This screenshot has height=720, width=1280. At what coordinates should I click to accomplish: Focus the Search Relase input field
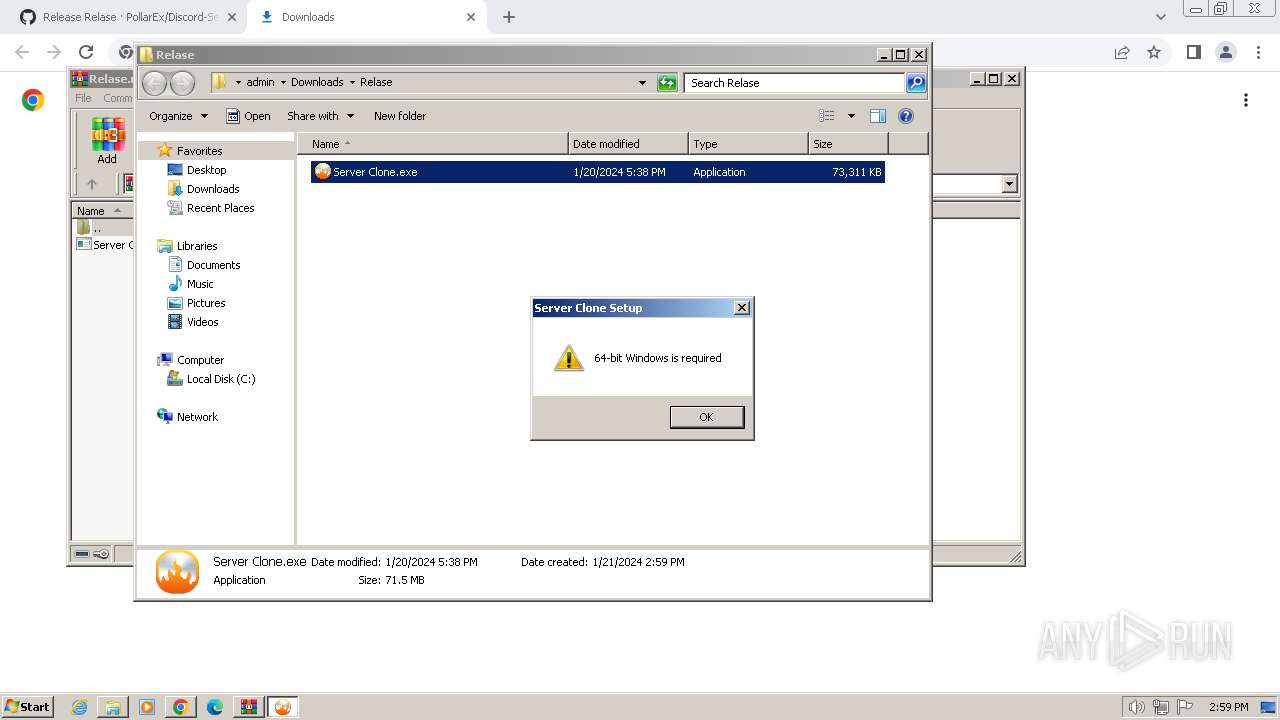coord(795,83)
